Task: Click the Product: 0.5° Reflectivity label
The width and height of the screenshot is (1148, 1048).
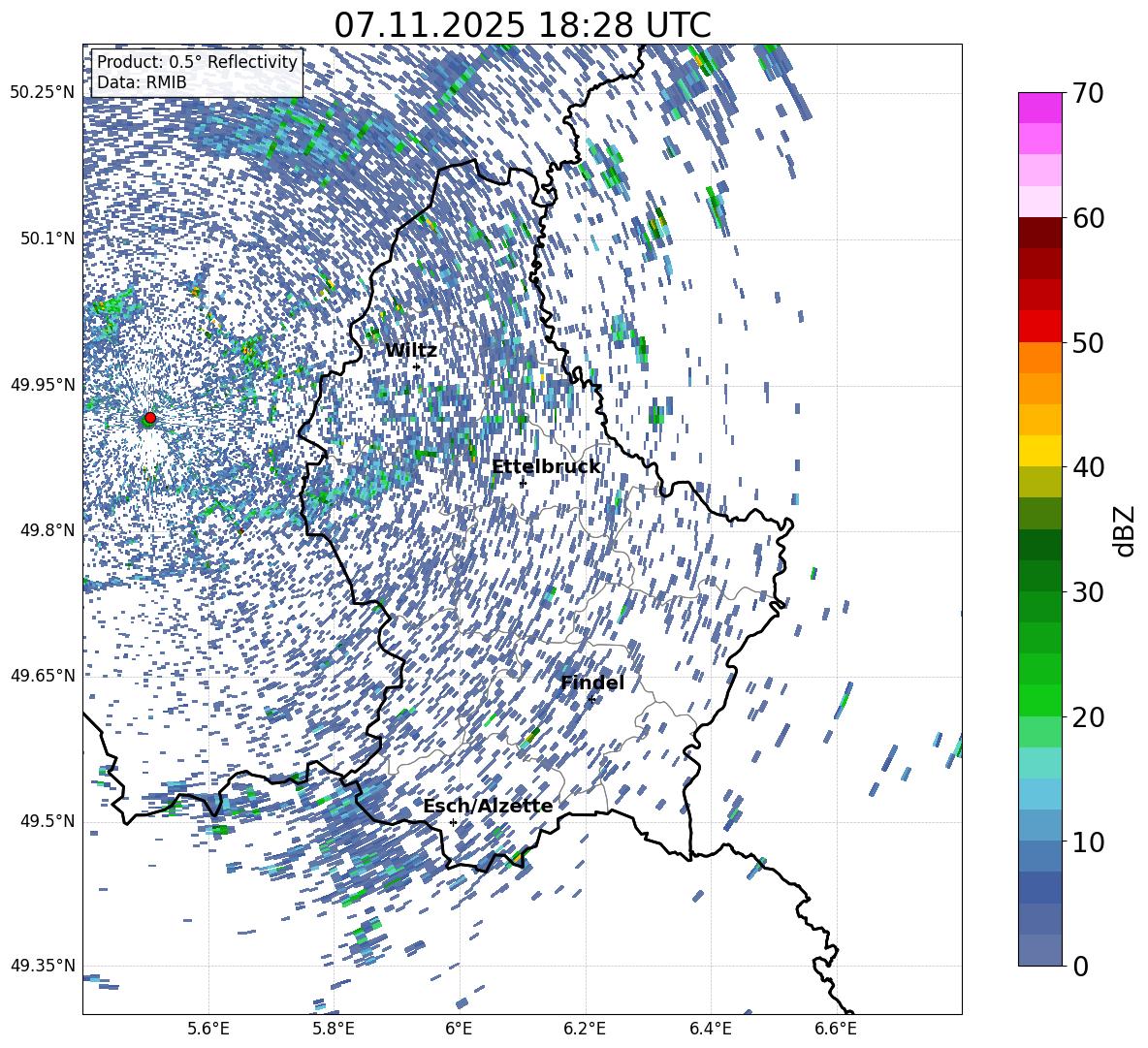Action: pos(197,62)
